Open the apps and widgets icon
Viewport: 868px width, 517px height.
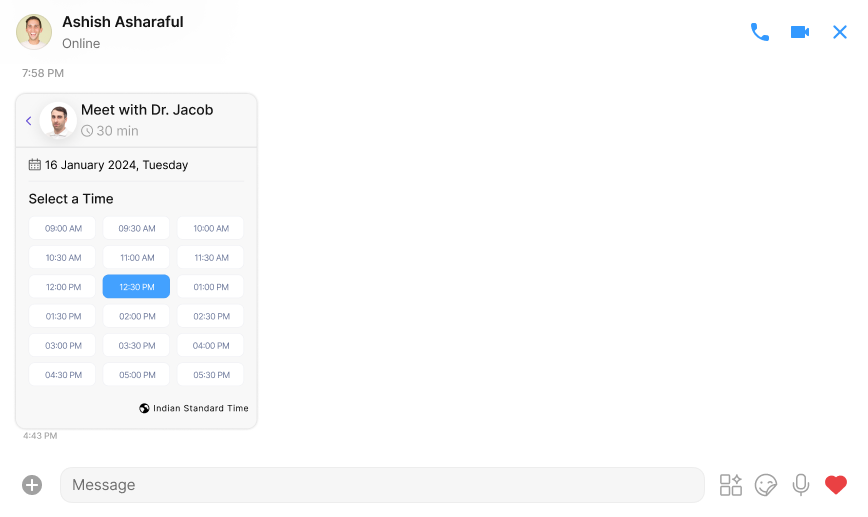click(x=731, y=485)
